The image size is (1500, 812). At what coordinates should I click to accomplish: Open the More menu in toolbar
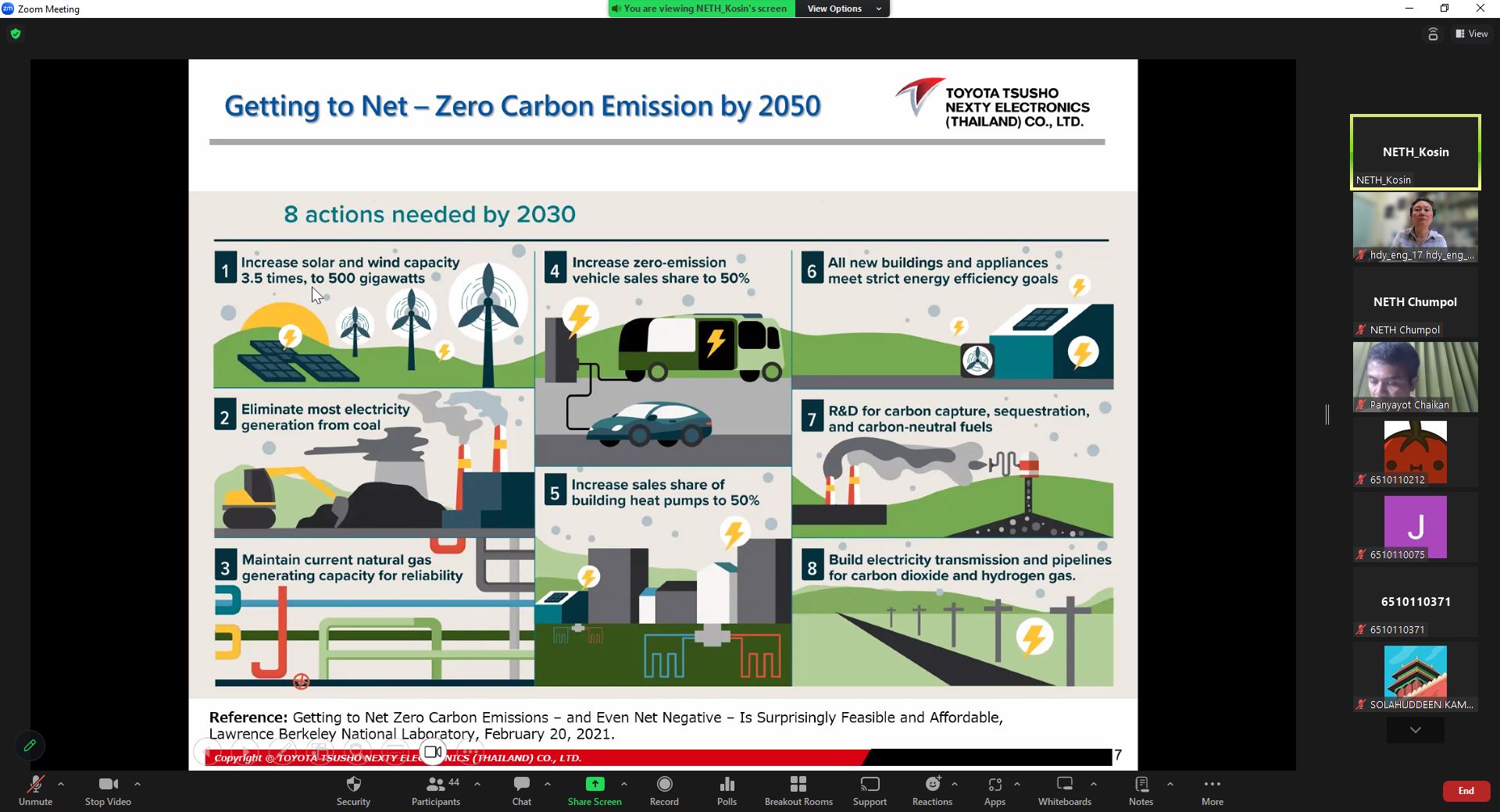coord(1212,785)
